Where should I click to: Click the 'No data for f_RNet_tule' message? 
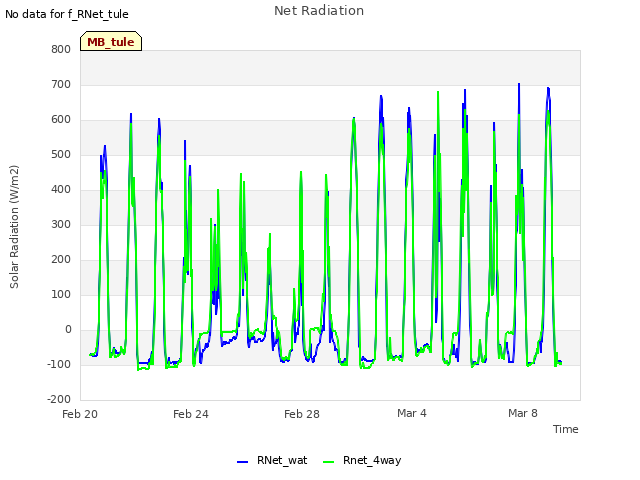tap(67, 14)
